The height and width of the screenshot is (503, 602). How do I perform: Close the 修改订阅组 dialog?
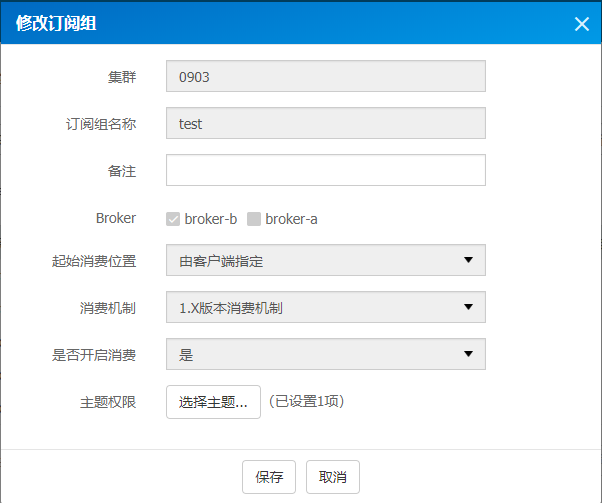tap(582, 24)
